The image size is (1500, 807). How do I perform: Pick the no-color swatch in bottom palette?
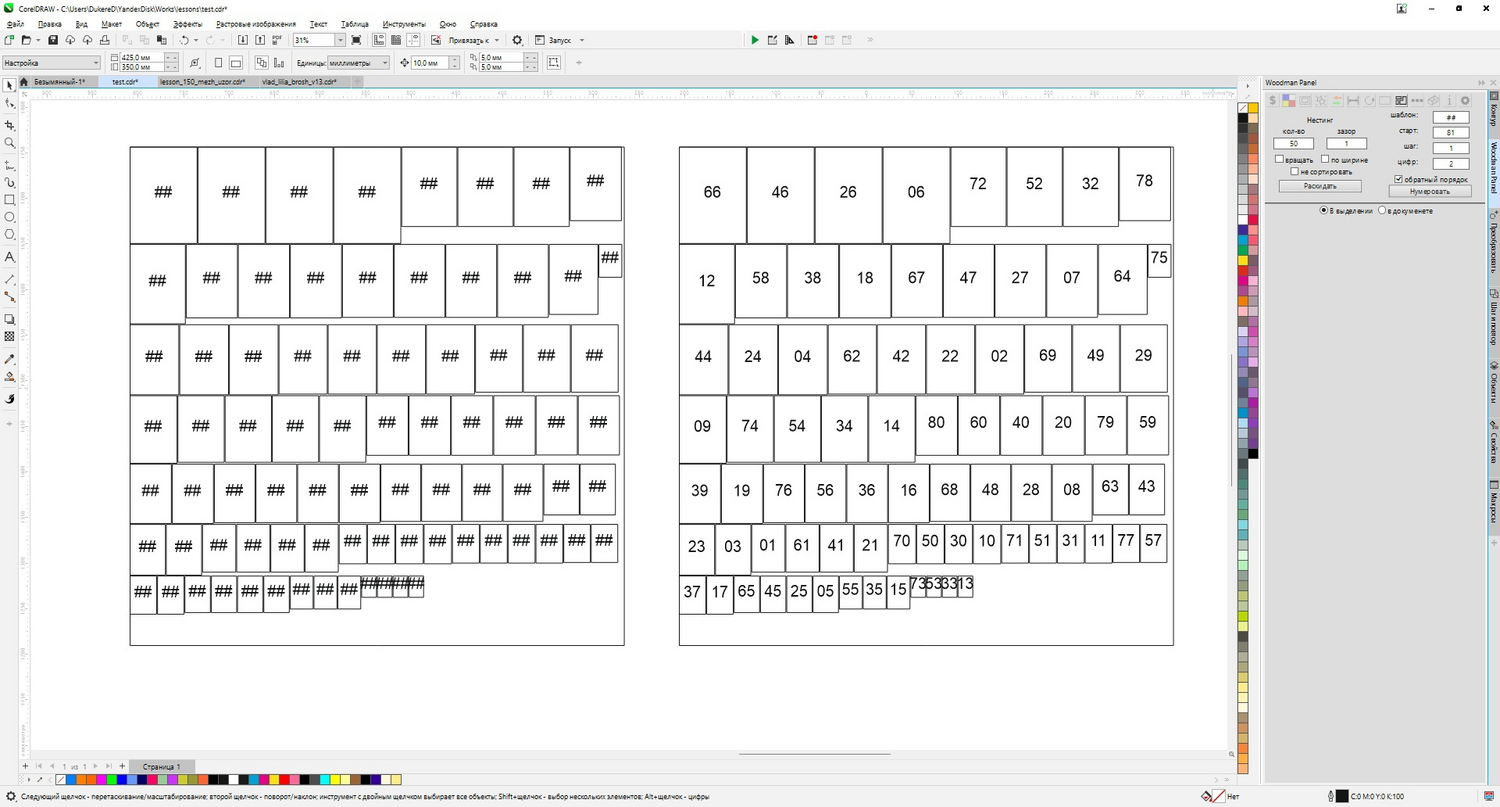pos(61,779)
